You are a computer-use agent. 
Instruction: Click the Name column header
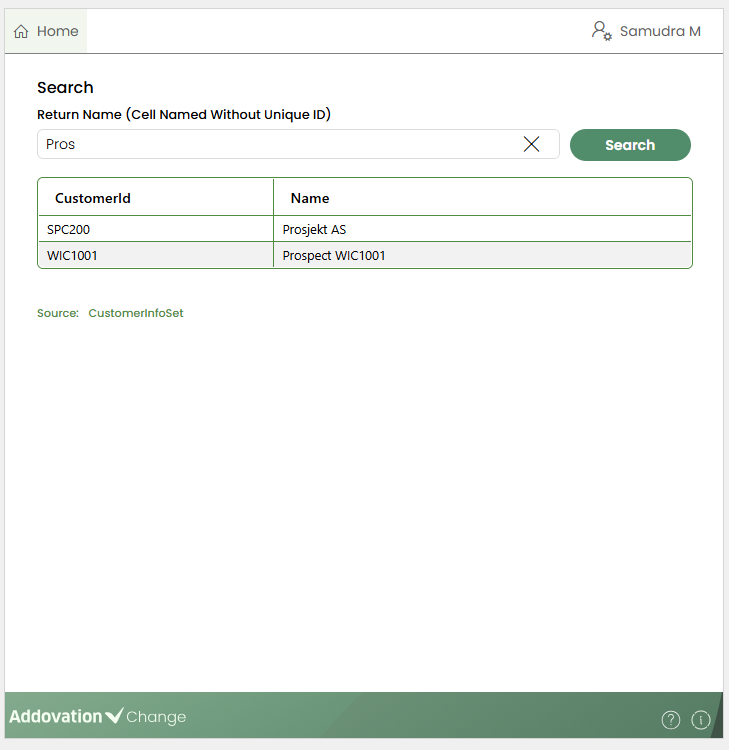click(x=310, y=198)
